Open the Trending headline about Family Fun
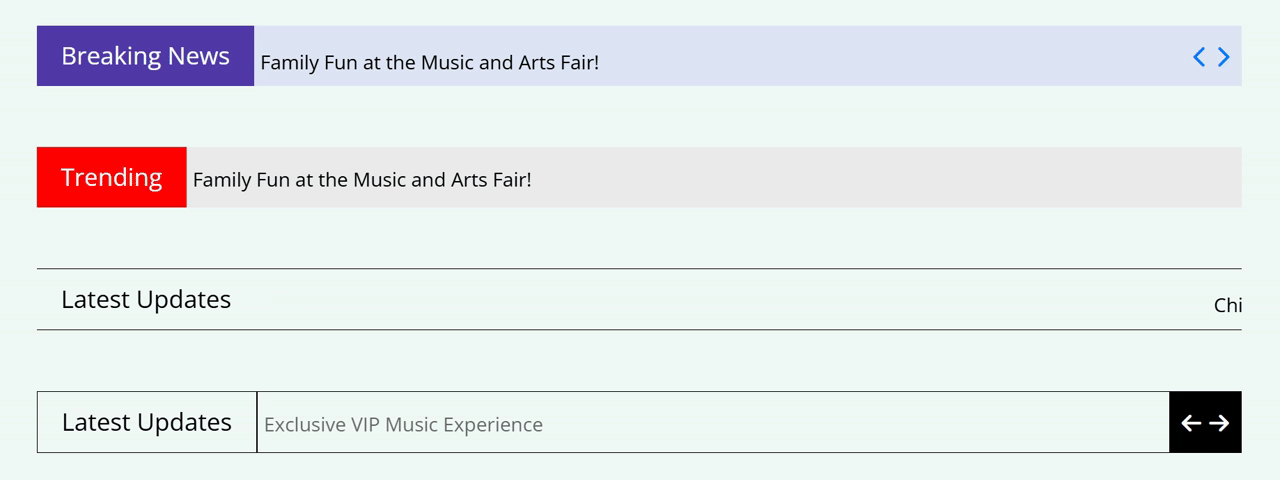The height and width of the screenshot is (480, 1280). click(361, 180)
